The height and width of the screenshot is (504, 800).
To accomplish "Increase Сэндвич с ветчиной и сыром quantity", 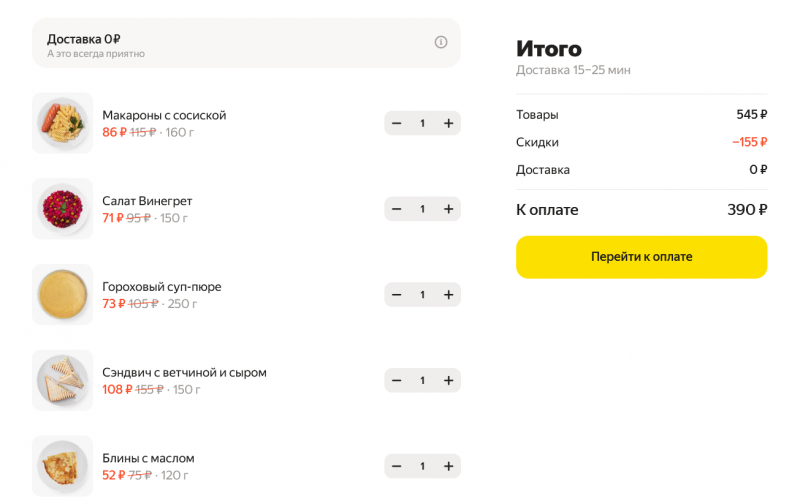I will (x=449, y=380).
